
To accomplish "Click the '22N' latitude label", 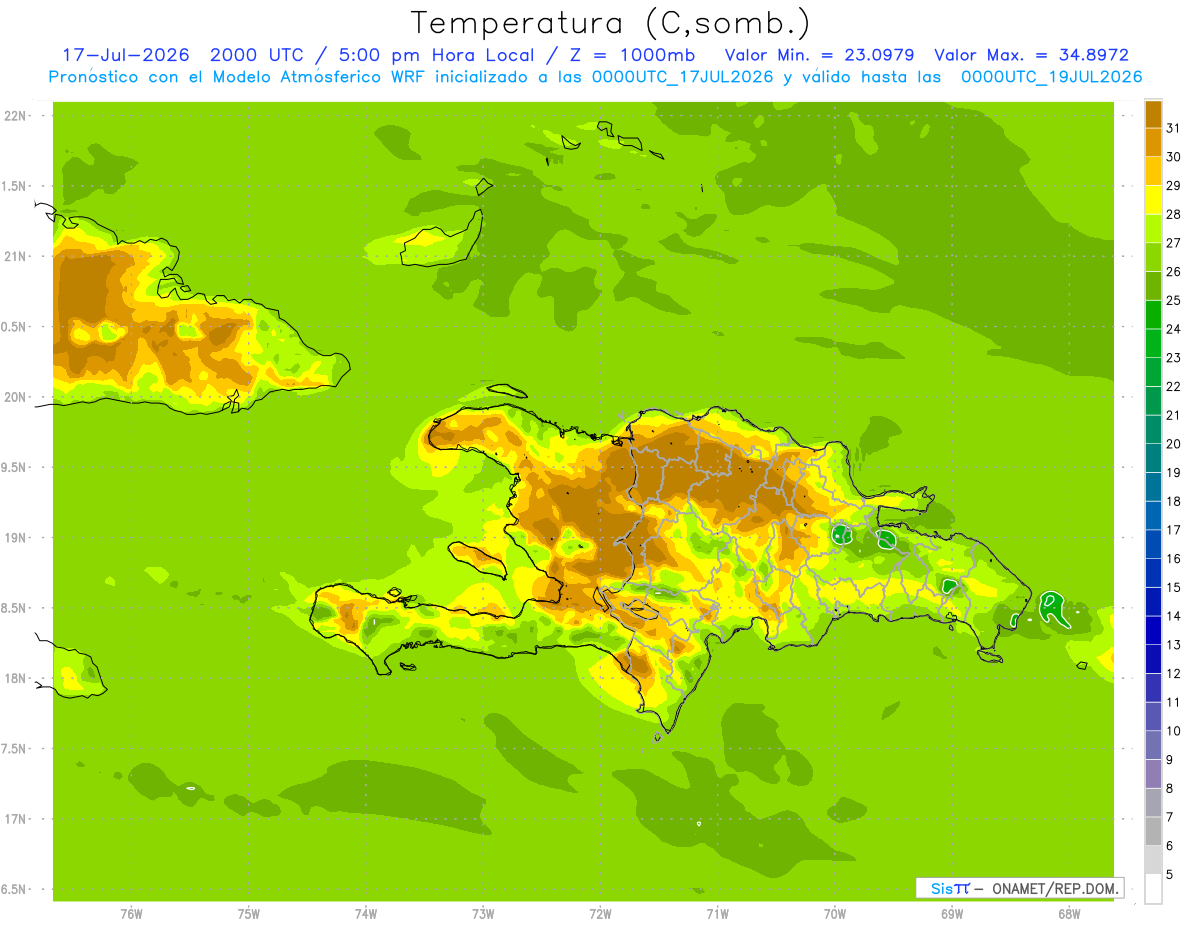I will 17,116.
